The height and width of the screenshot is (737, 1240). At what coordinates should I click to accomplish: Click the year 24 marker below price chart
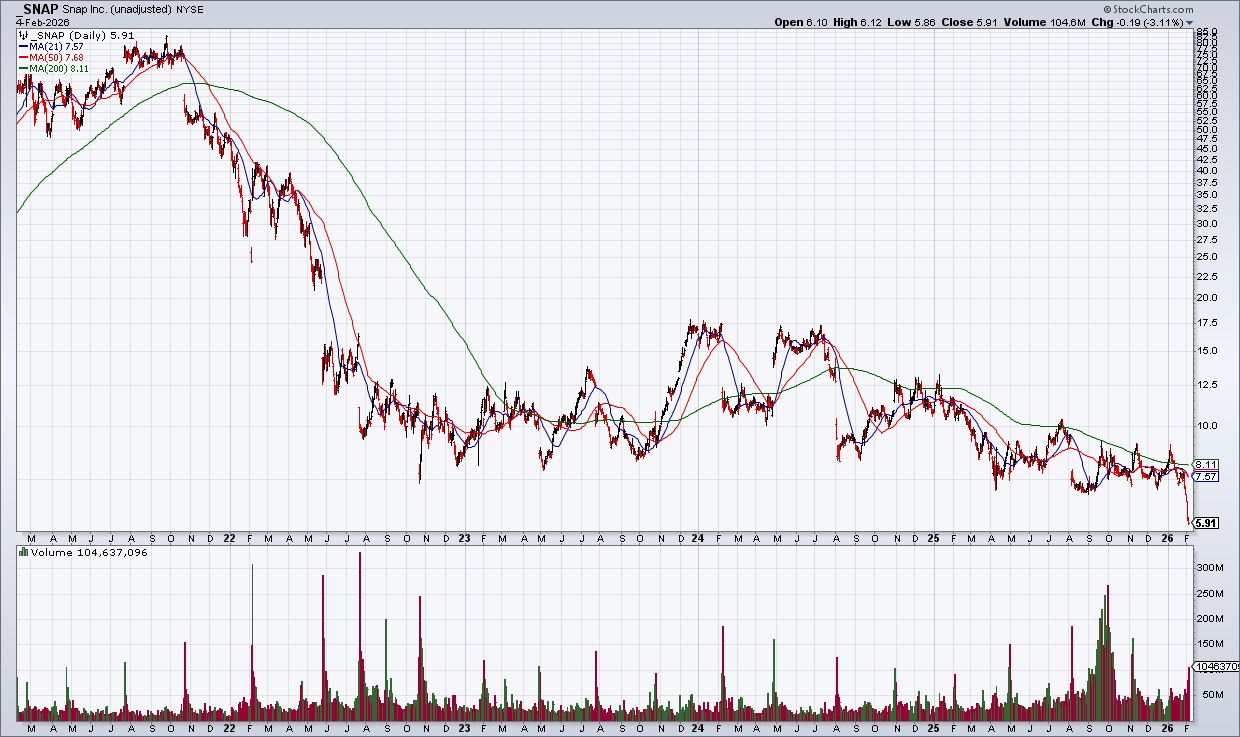(x=697, y=537)
